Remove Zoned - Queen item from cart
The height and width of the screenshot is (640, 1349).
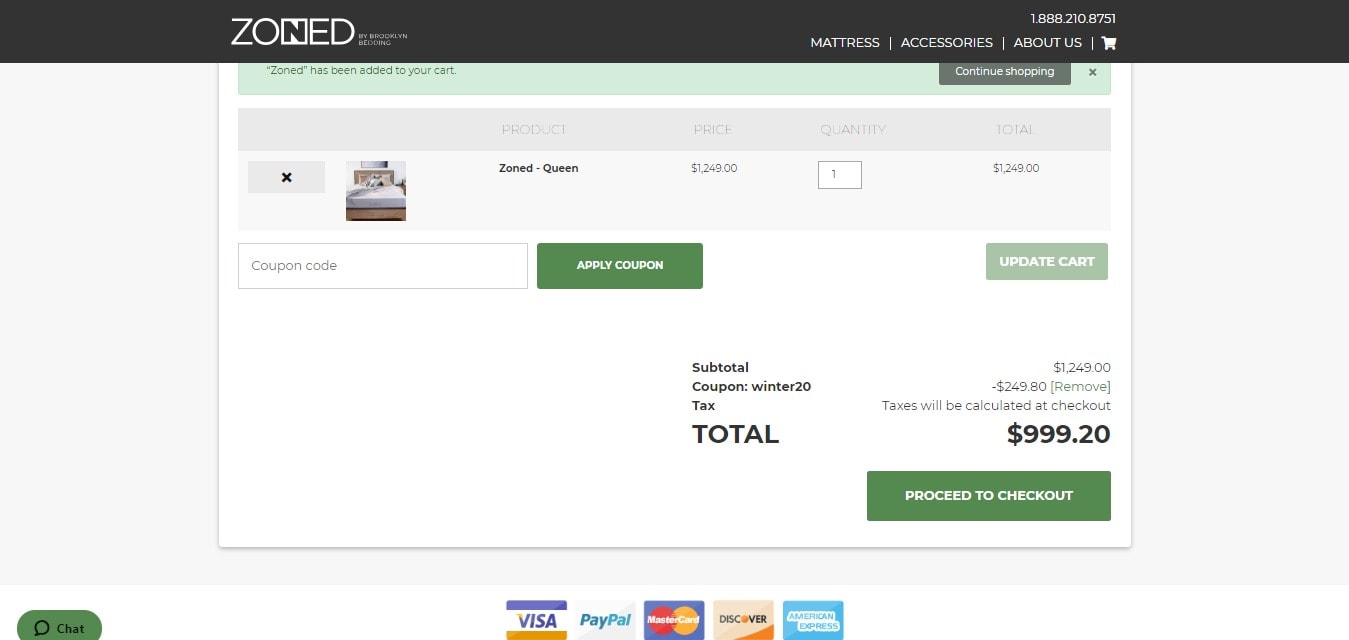(x=286, y=177)
